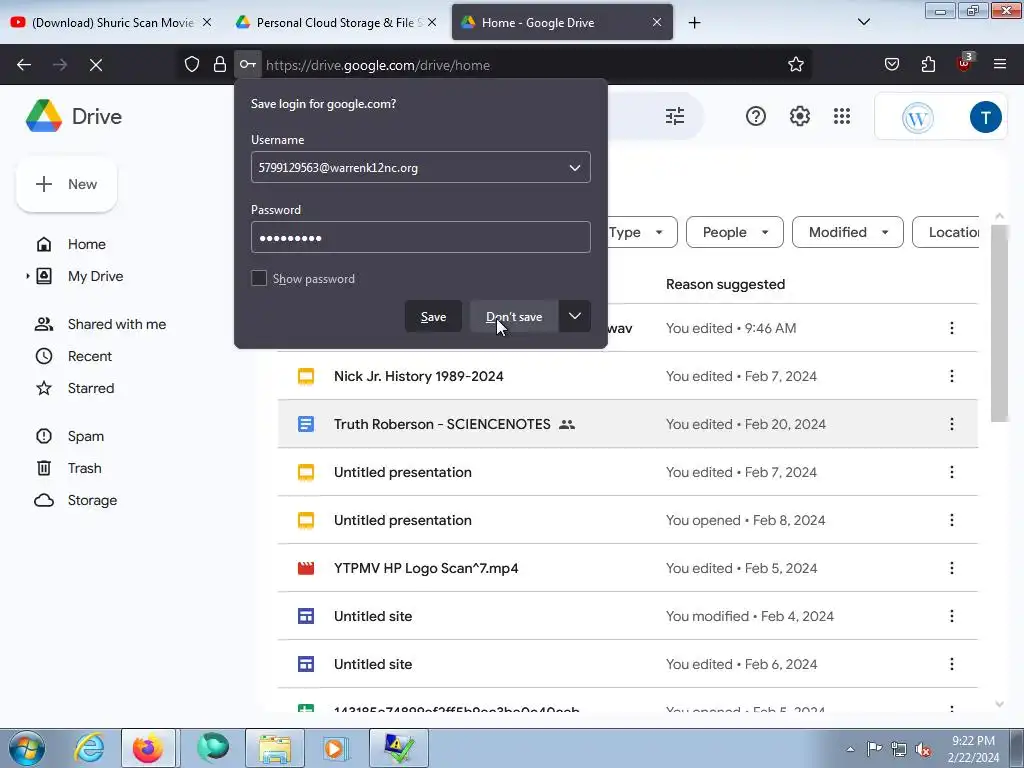This screenshot has width=1024, height=768.
Task: Open the Firefox extensions puzzle icon
Action: [928, 65]
